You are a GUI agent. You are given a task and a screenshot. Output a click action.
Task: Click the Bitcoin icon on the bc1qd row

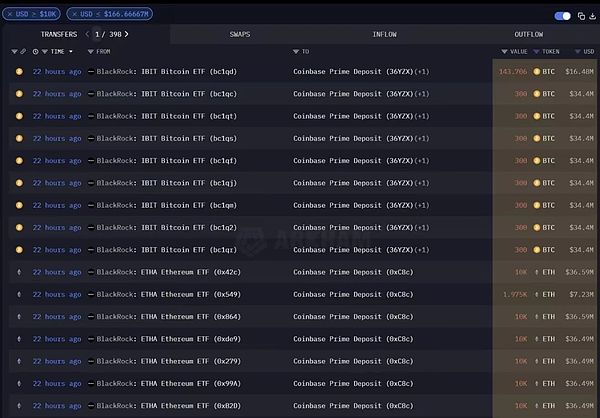[x=19, y=72]
